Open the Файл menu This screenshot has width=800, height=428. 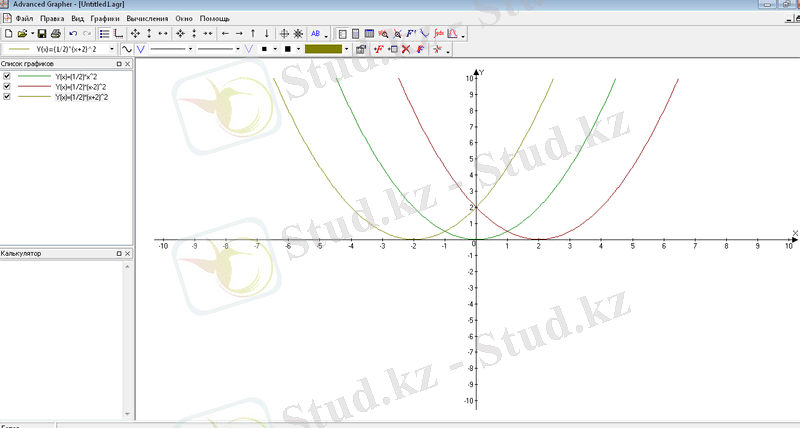point(24,19)
